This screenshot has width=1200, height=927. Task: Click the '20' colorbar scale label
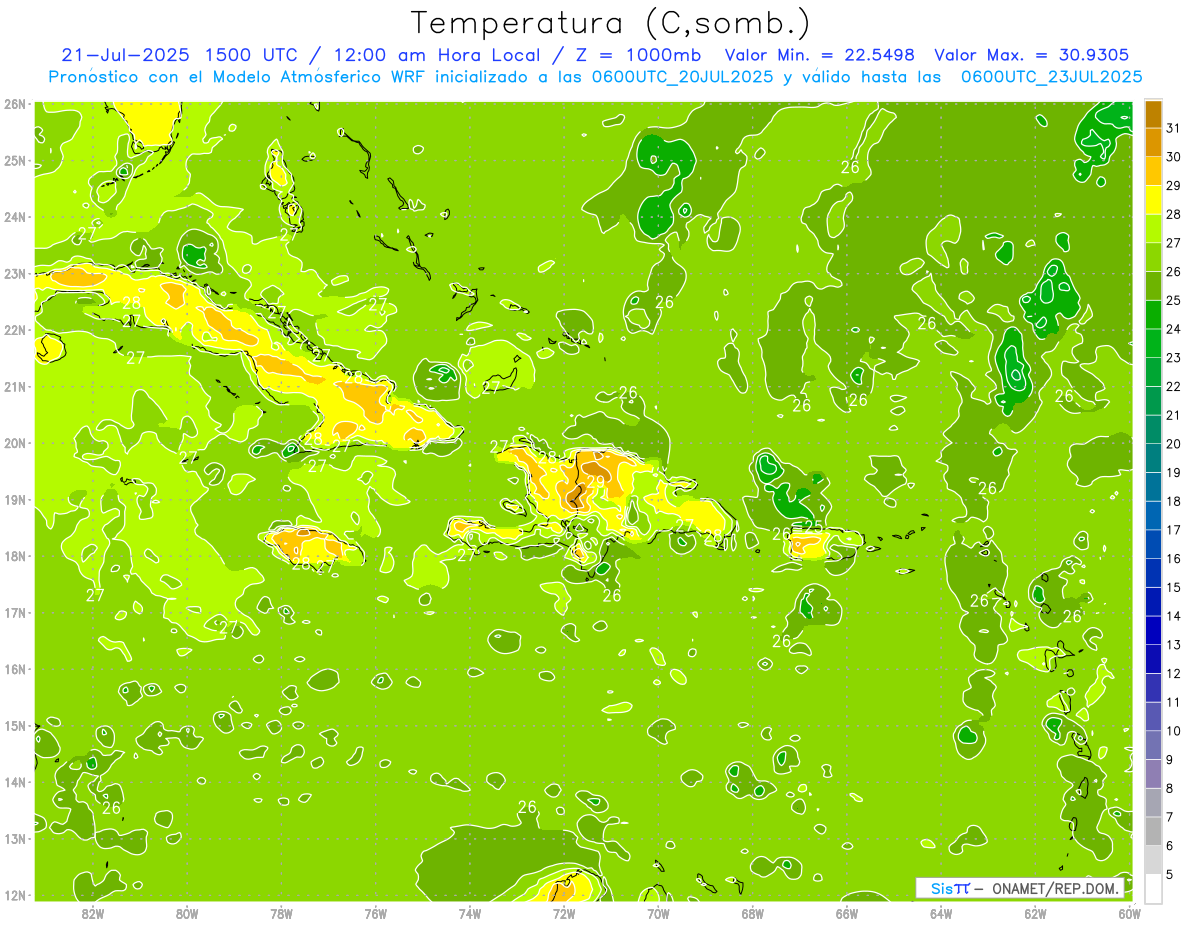click(1173, 444)
